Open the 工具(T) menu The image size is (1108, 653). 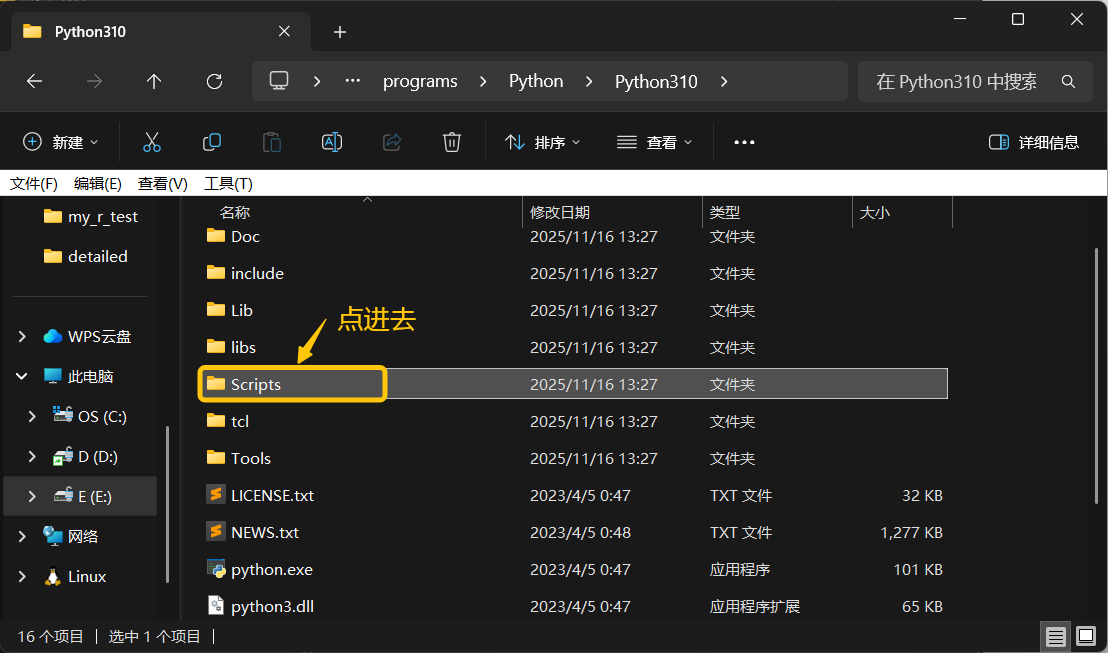228,184
